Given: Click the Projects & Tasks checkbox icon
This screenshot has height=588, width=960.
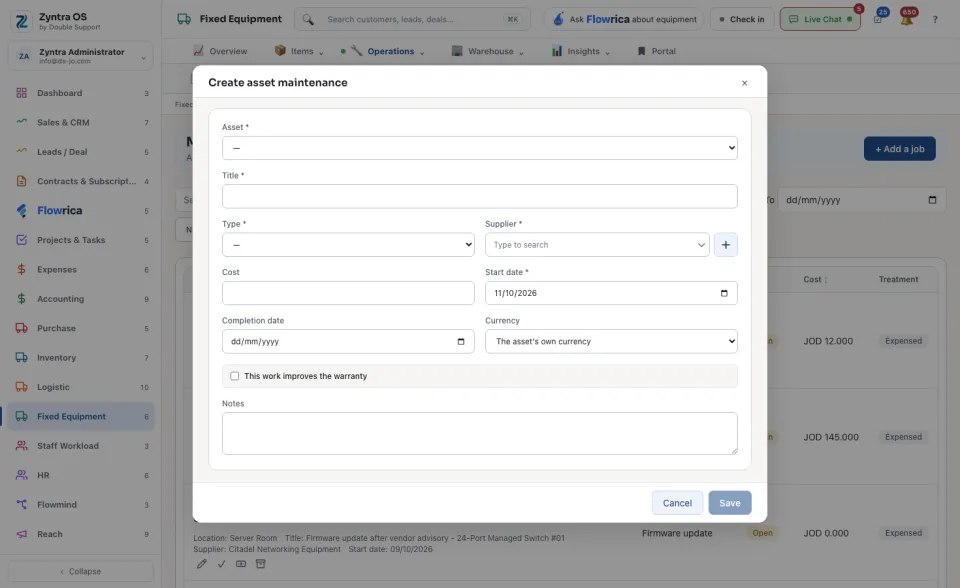Looking at the screenshot, I should (21, 240).
